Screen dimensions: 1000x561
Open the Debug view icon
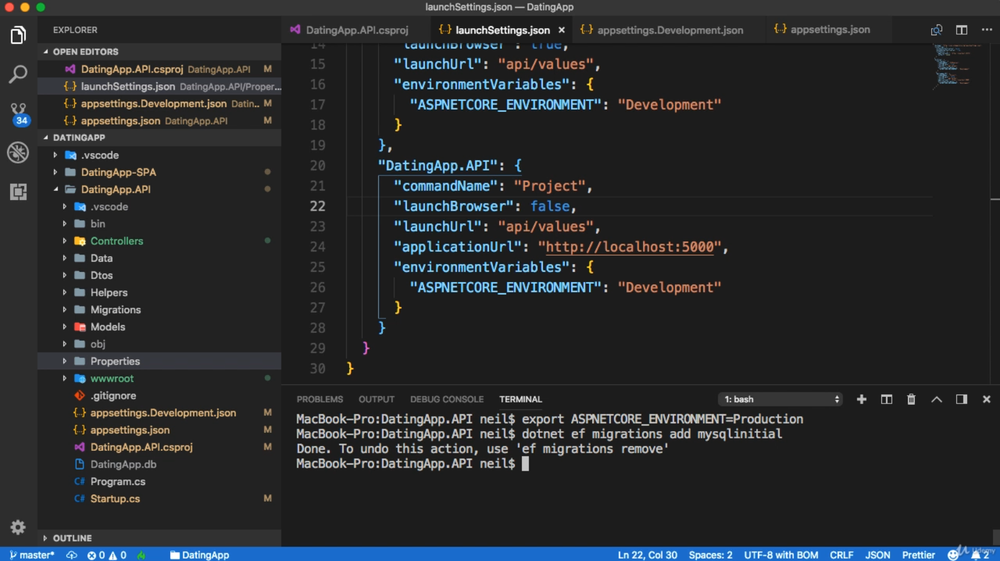pyautogui.click(x=18, y=152)
